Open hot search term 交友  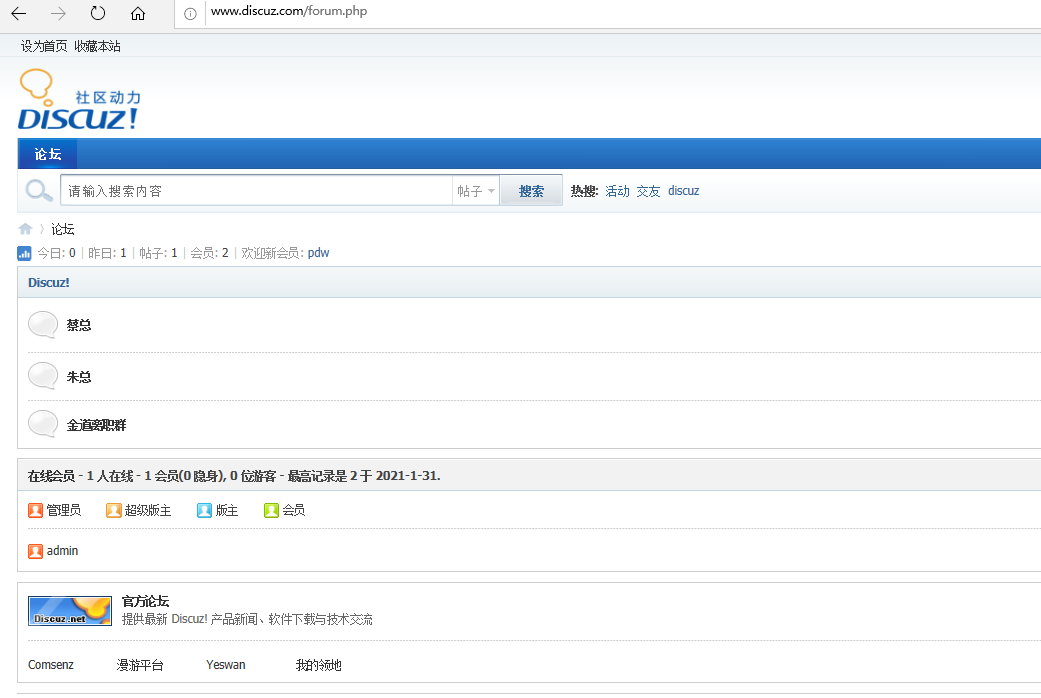point(648,191)
